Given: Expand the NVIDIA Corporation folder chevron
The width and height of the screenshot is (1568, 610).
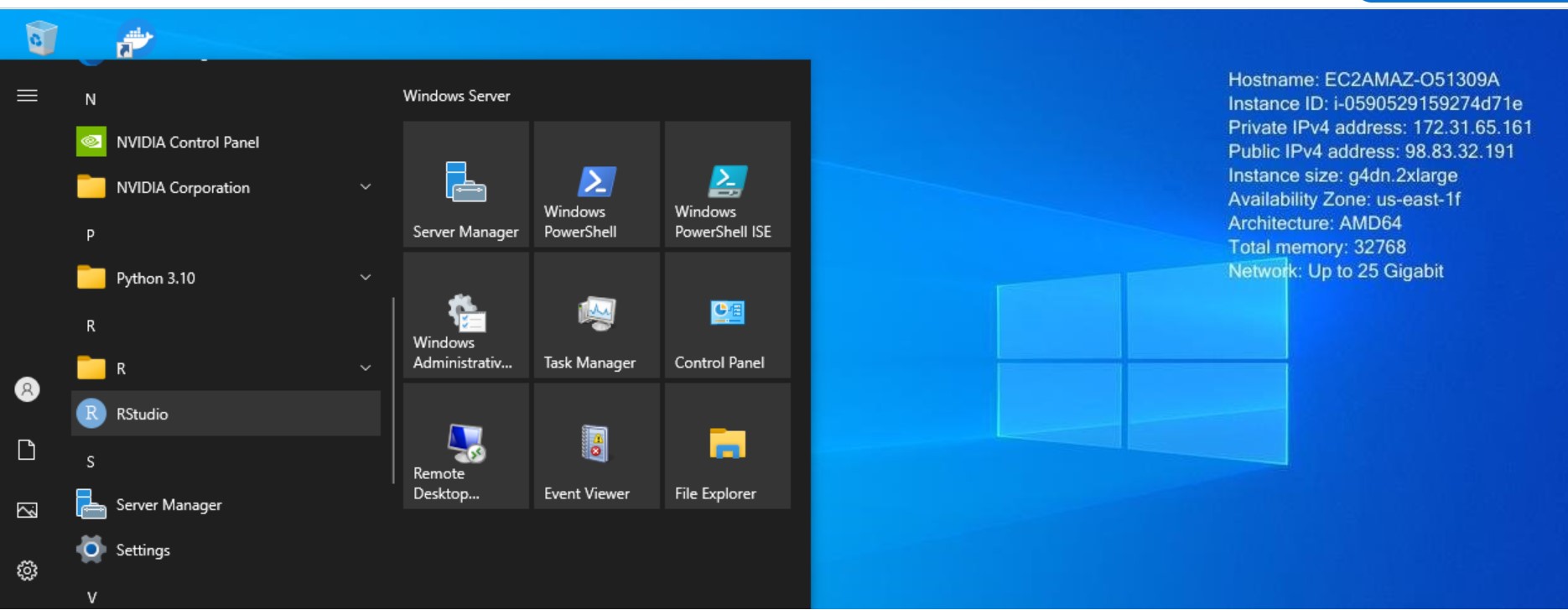Looking at the screenshot, I should [x=366, y=186].
